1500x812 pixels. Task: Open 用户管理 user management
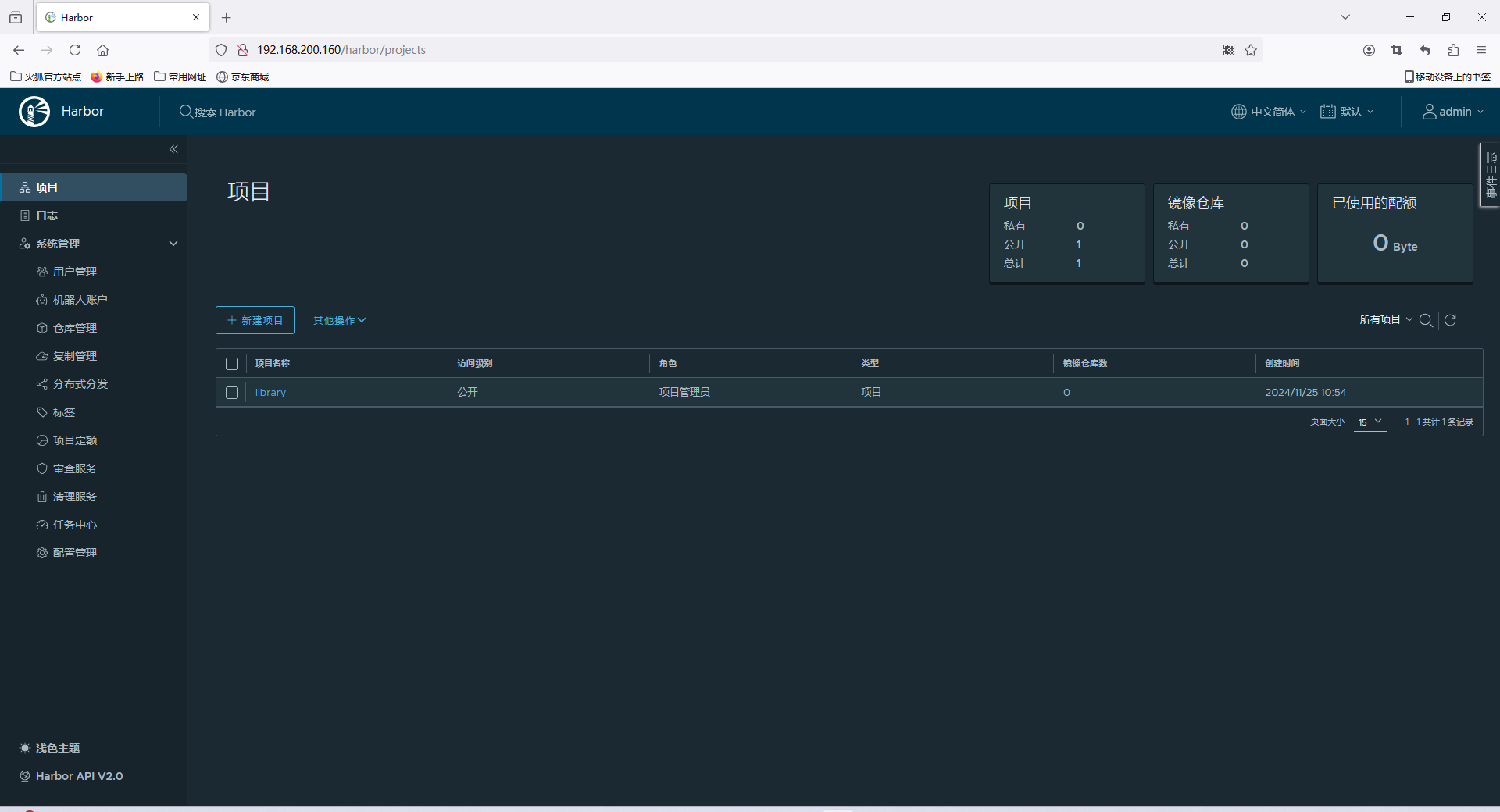[x=75, y=272]
